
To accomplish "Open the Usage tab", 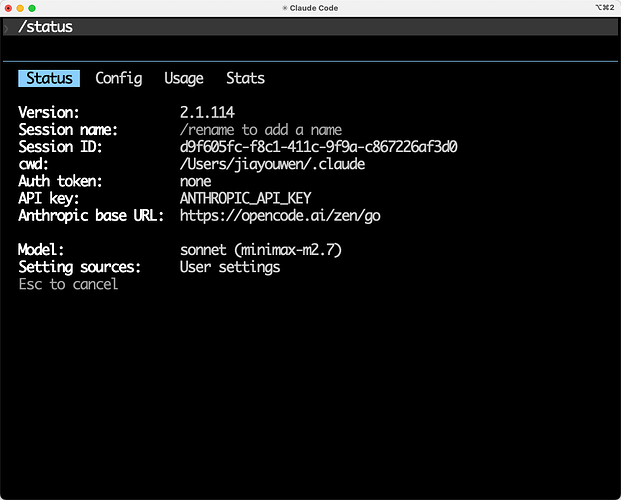I will (184, 78).
